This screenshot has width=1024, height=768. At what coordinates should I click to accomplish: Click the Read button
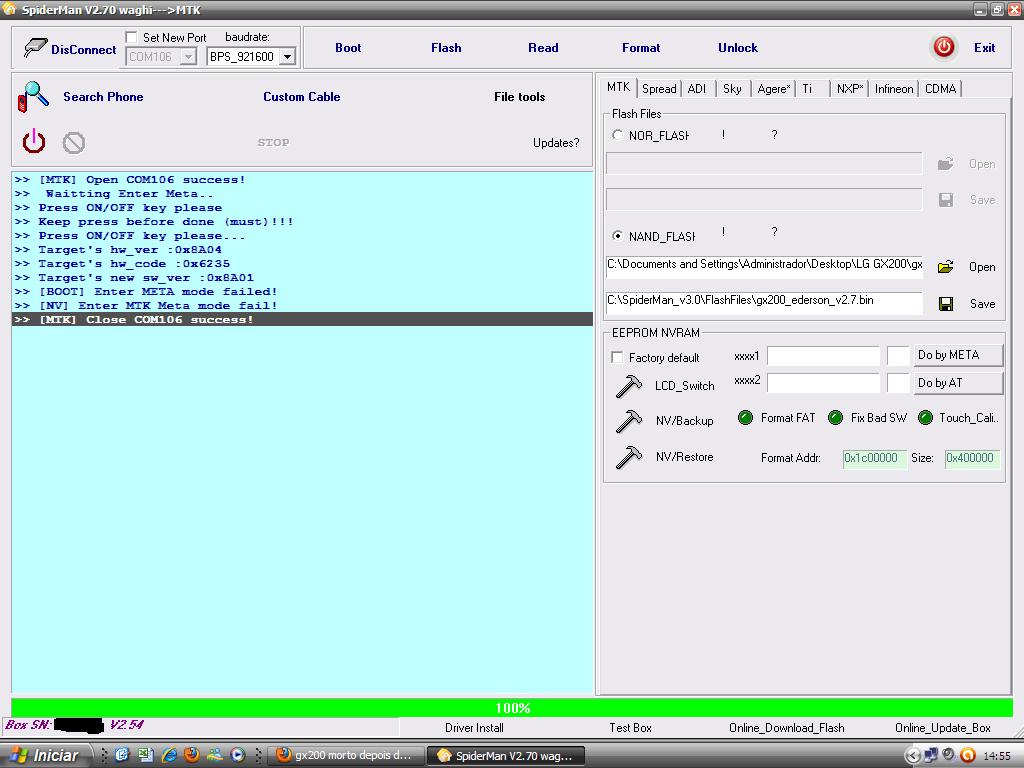click(x=543, y=48)
